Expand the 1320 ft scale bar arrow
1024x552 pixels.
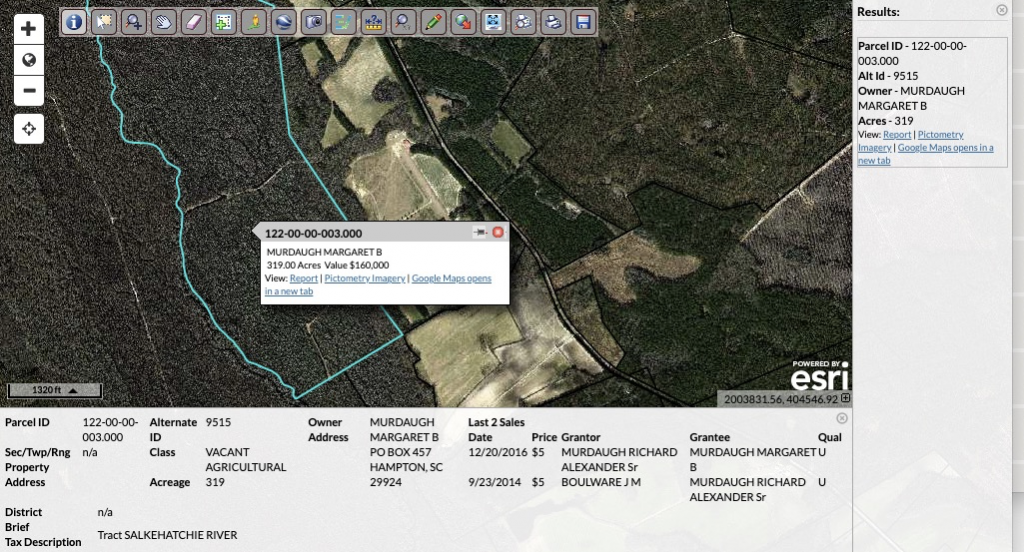coord(72,390)
